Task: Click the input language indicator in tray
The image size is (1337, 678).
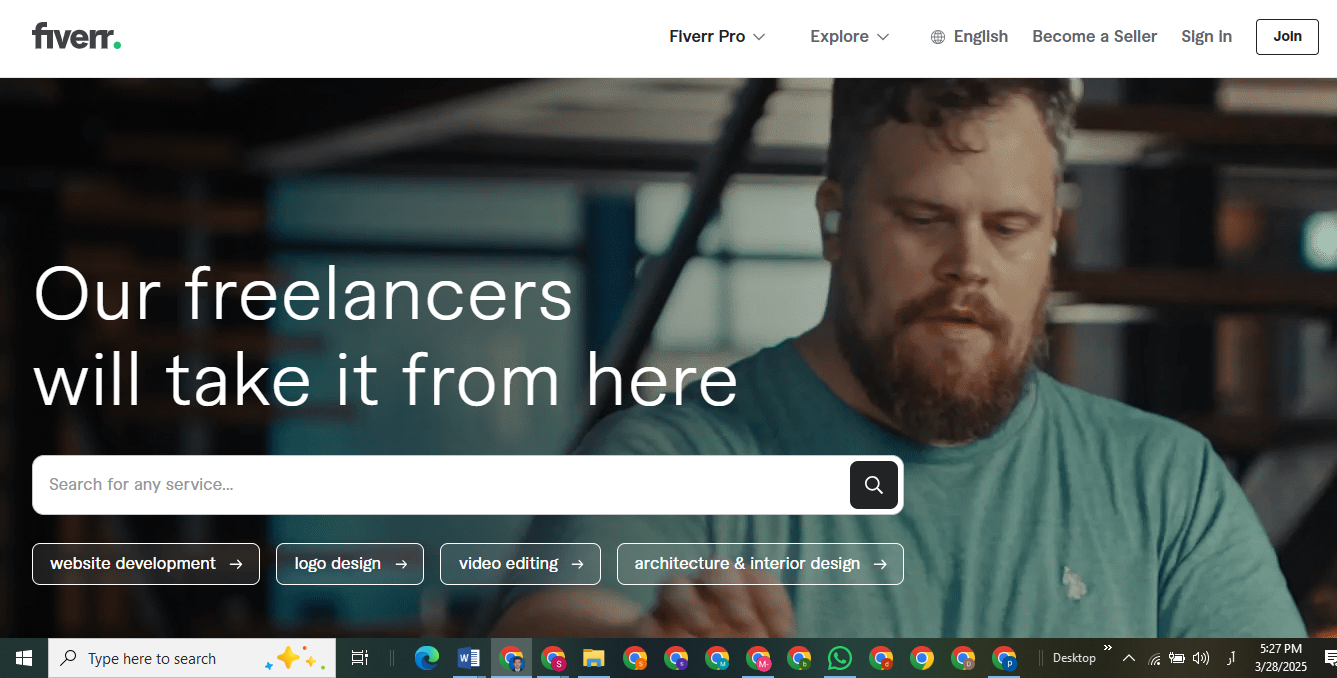Action: click(x=1230, y=658)
